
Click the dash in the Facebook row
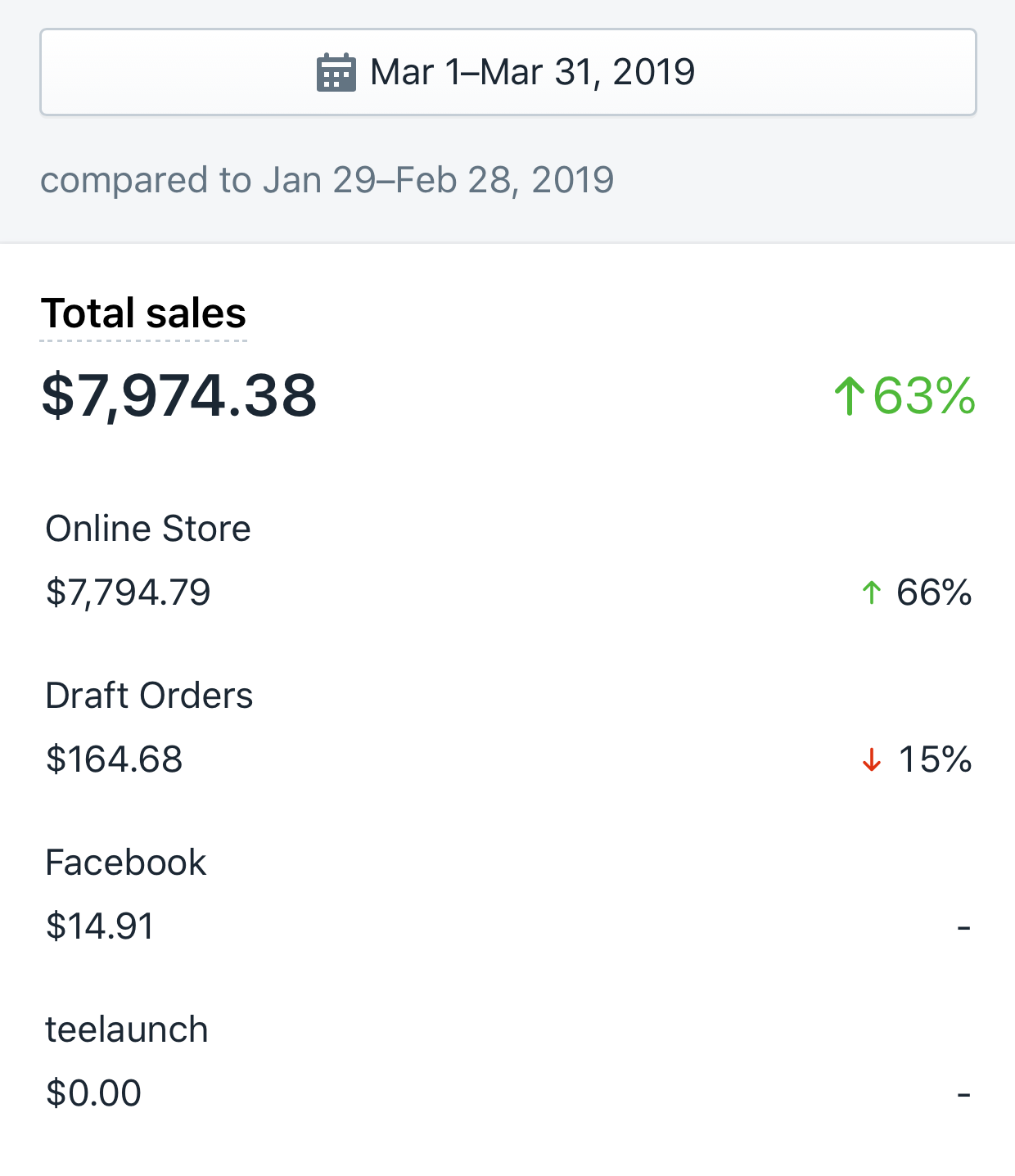[x=963, y=927]
